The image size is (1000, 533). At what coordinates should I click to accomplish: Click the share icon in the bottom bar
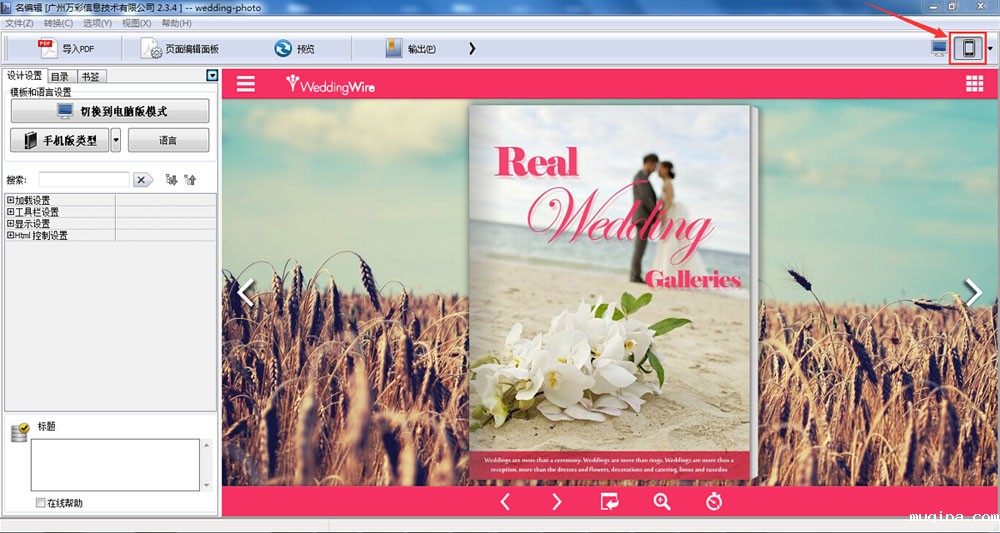(610, 502)
